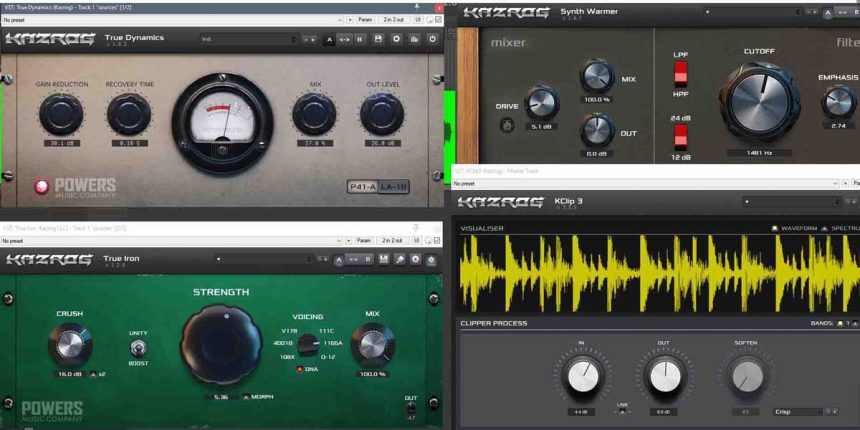860x430 pixels.
Task: Click the '2 in 2 out' routing button
Action: pyautogui.click(x=391, y=19)
